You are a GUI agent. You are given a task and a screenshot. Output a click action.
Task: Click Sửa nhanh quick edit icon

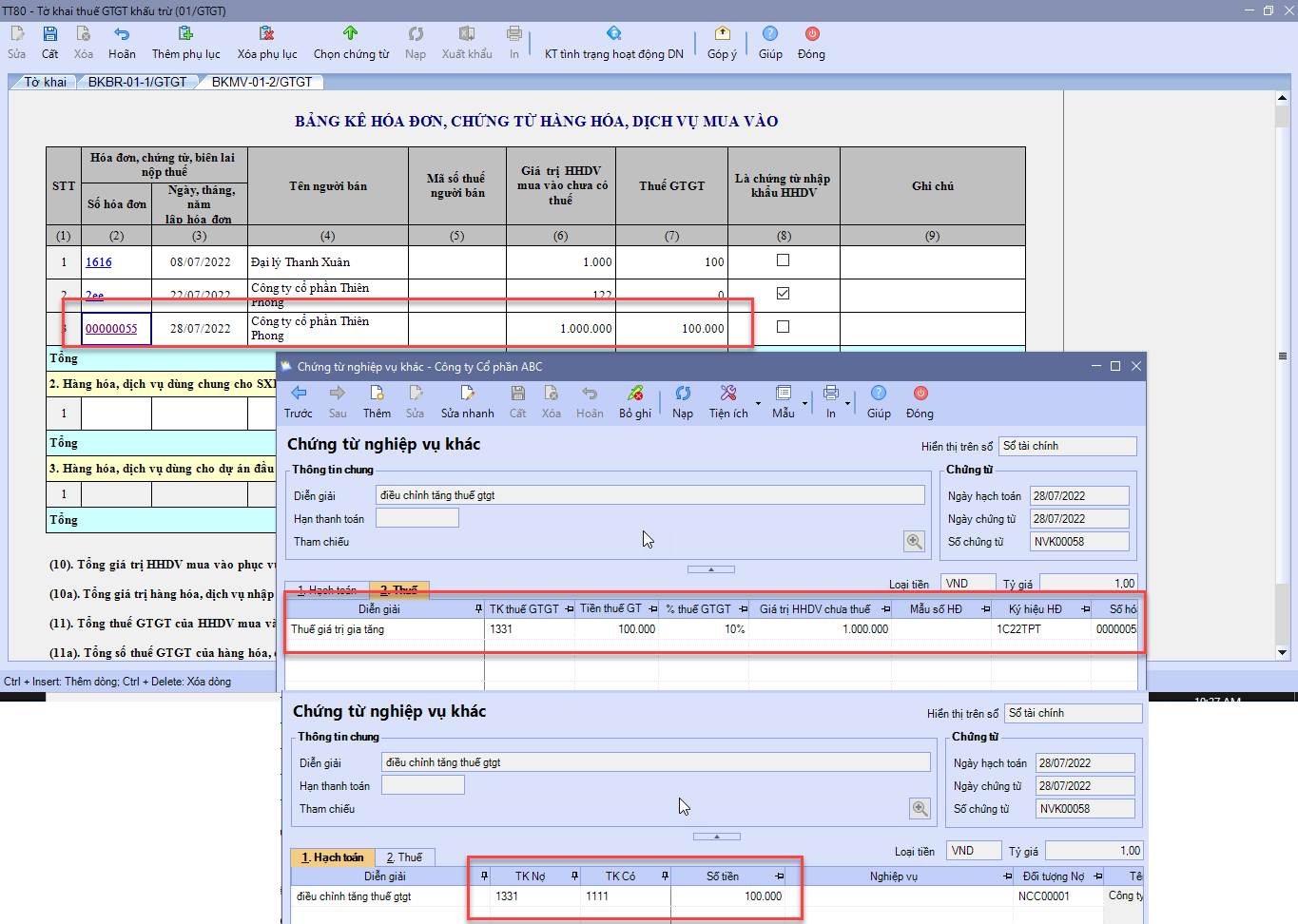coord(467,394)
